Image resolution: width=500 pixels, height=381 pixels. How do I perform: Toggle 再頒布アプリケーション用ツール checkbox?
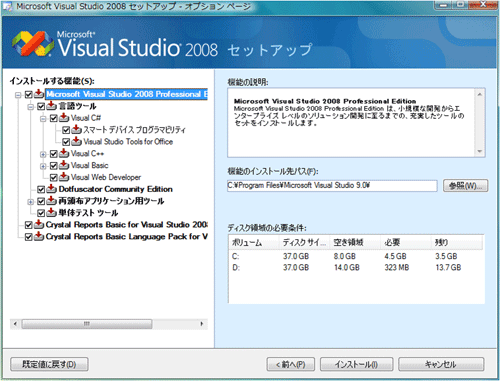41,202
